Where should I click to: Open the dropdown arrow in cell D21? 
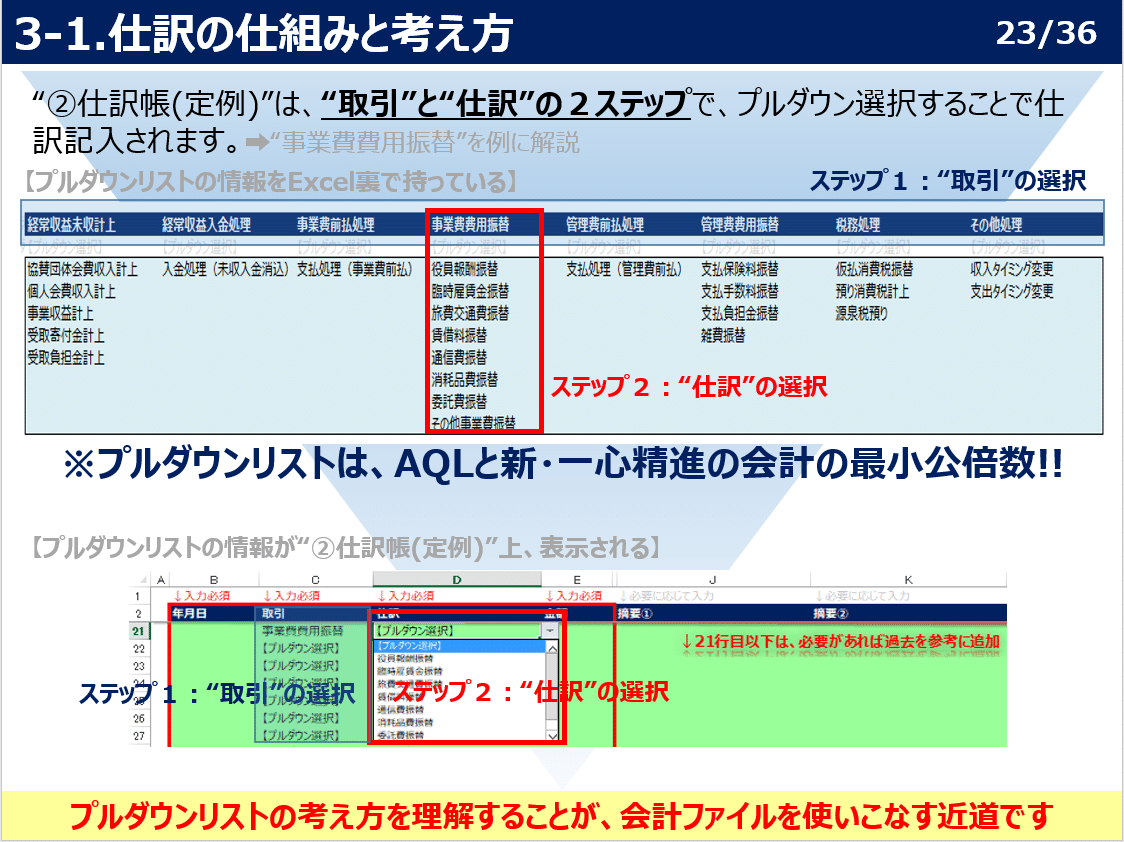coord(550,631)
